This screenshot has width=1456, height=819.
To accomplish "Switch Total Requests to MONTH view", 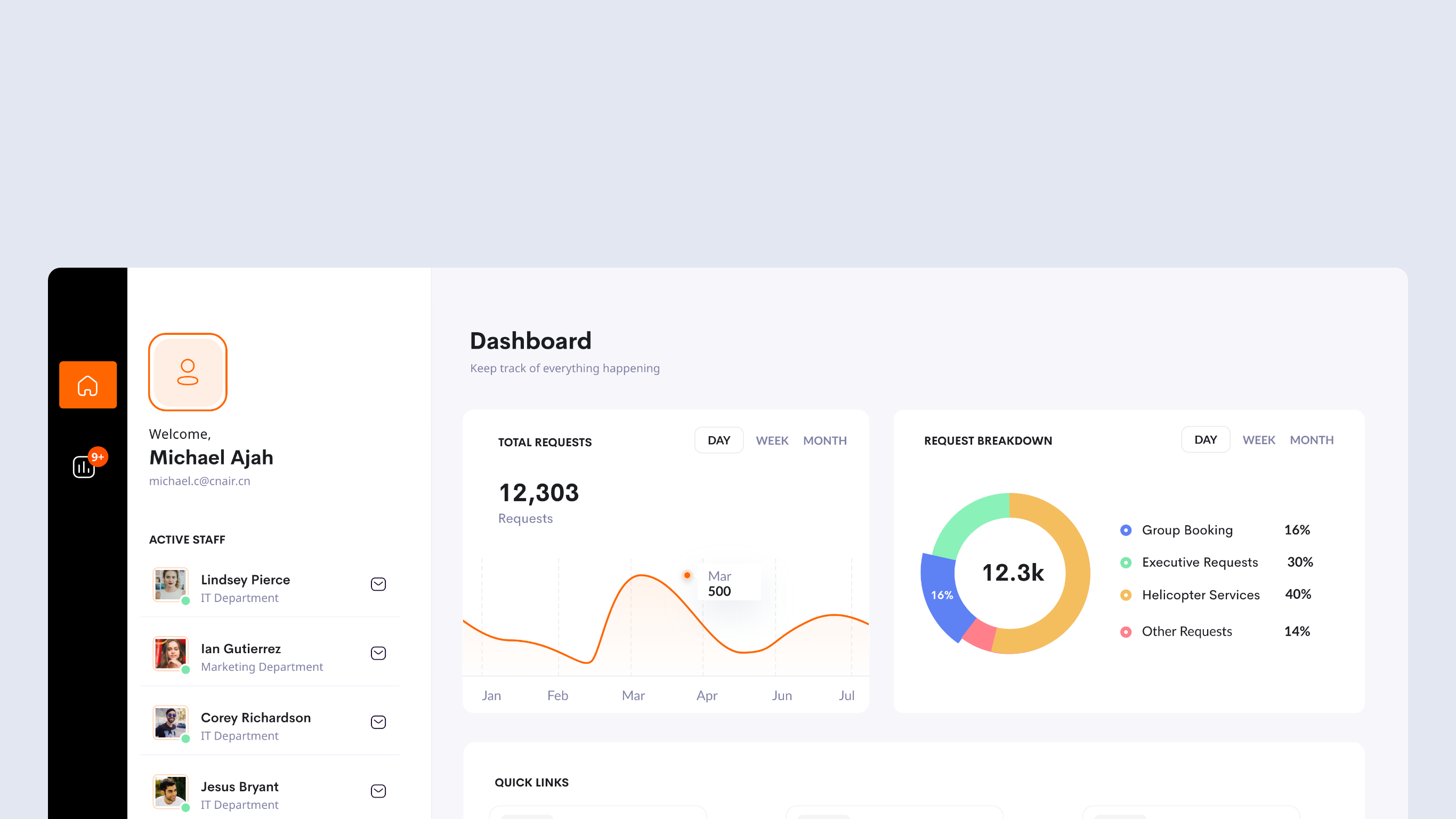I will [x=824, y=440].
